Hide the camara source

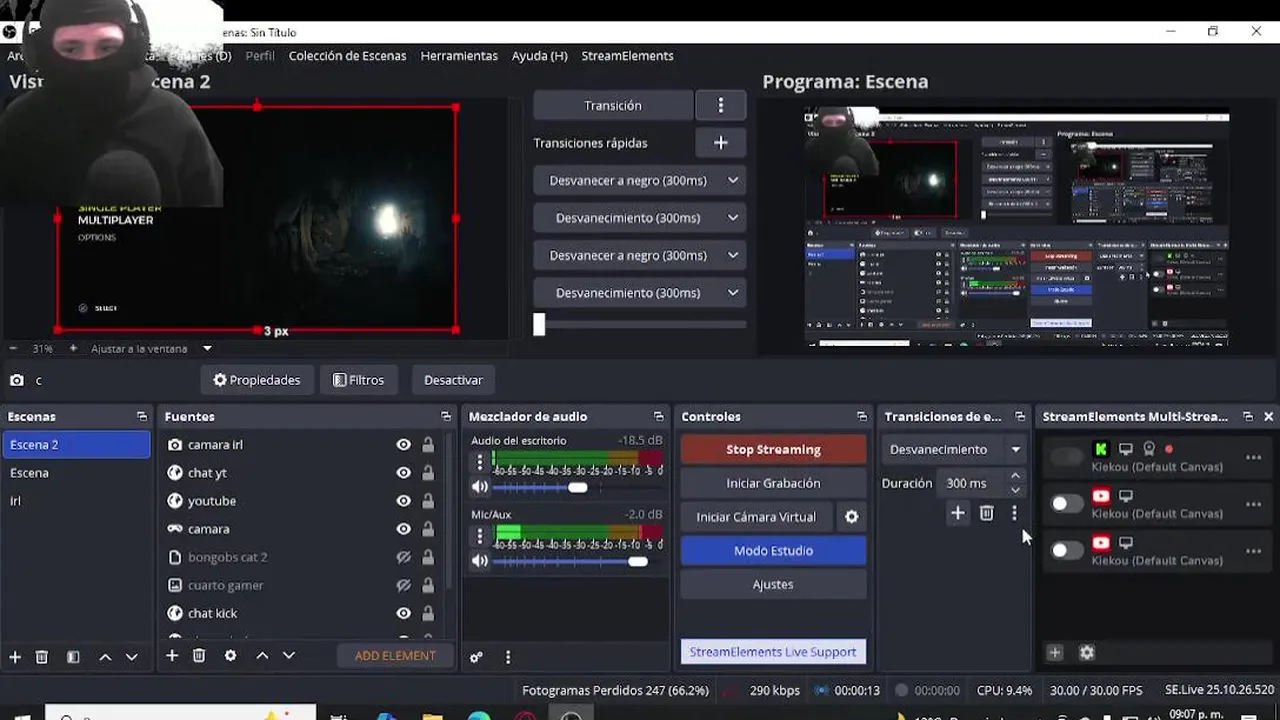[404, 529]
